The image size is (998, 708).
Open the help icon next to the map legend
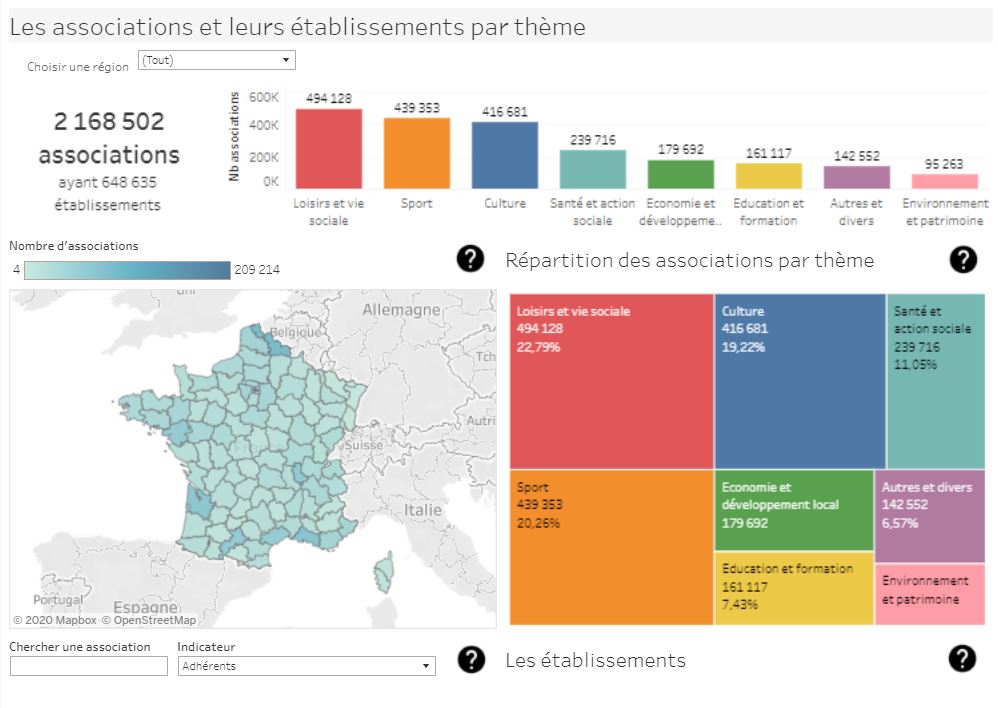(x=470, y=259)
